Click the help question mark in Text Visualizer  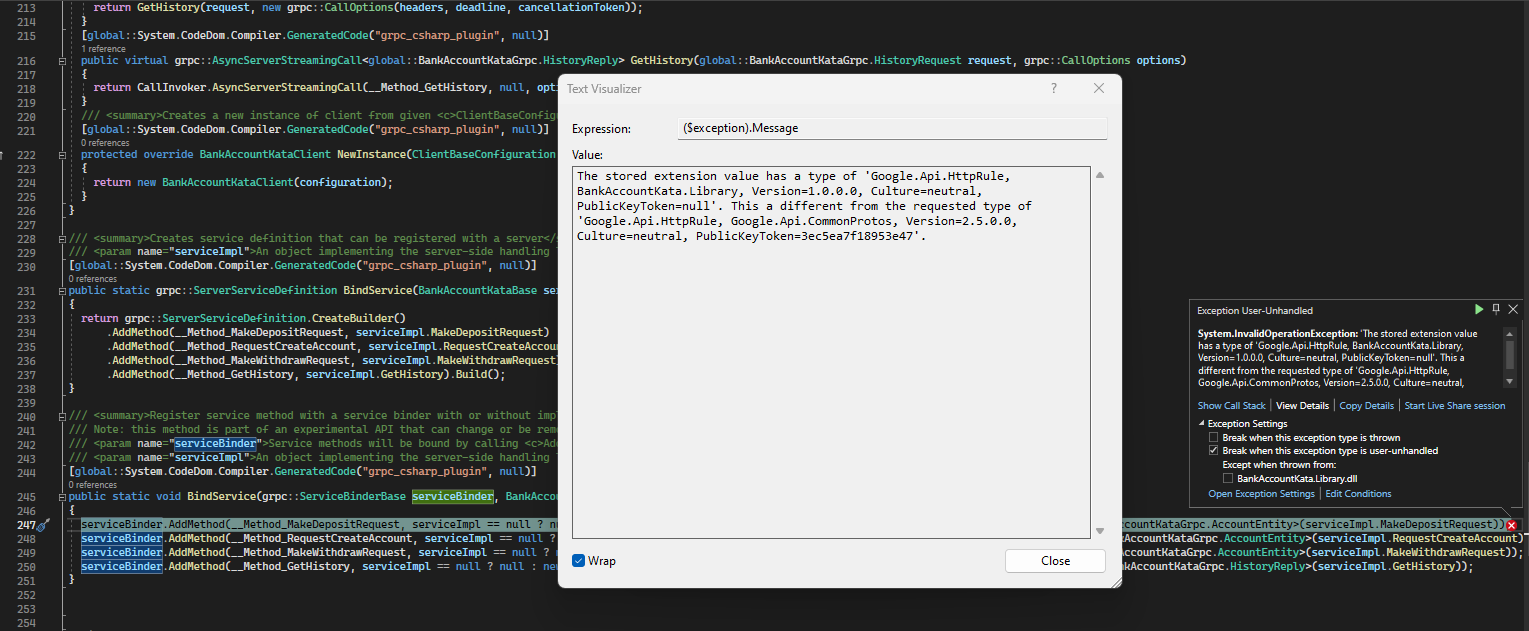tap(1053, 88)
